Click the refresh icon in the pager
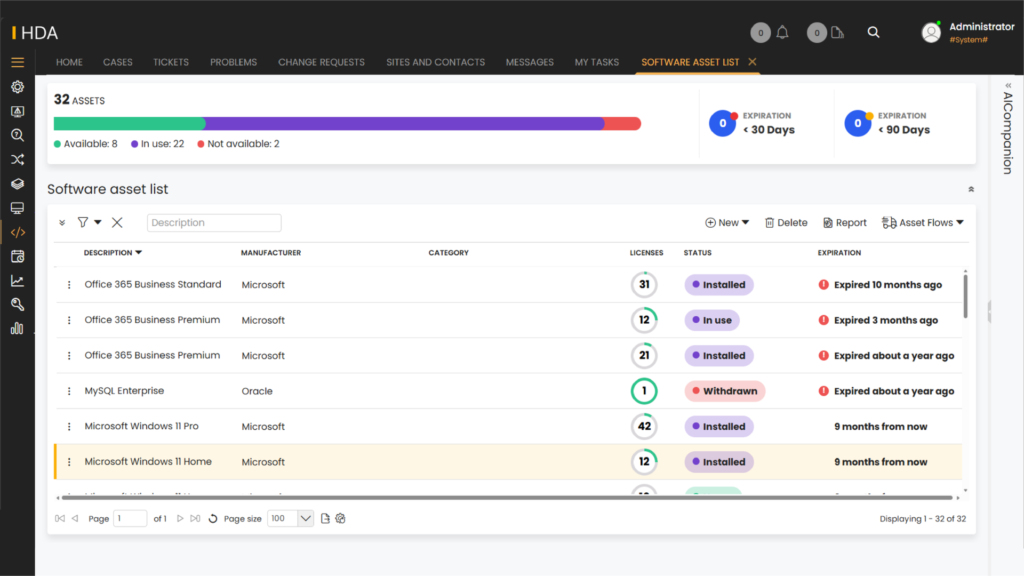 (x=213, y=519)
